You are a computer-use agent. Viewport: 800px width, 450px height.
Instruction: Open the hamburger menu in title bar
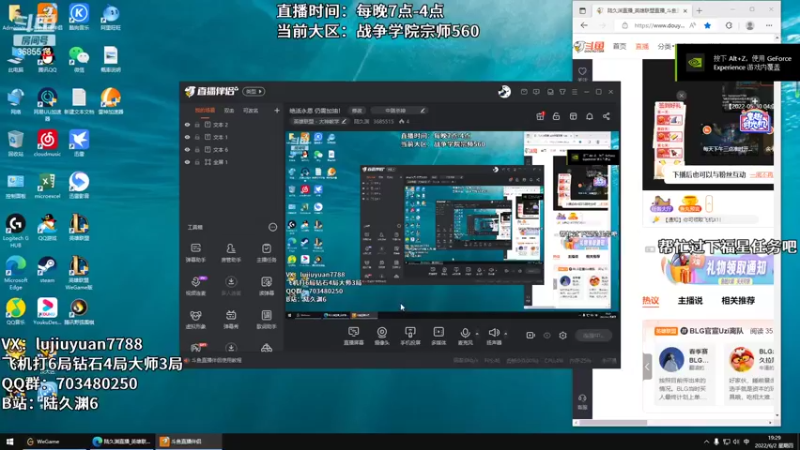pyautogui.click(x=574, y=92)
